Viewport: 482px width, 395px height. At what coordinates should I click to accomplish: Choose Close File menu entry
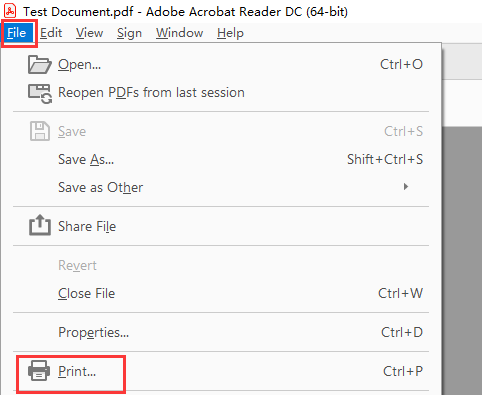click(221, 293)
